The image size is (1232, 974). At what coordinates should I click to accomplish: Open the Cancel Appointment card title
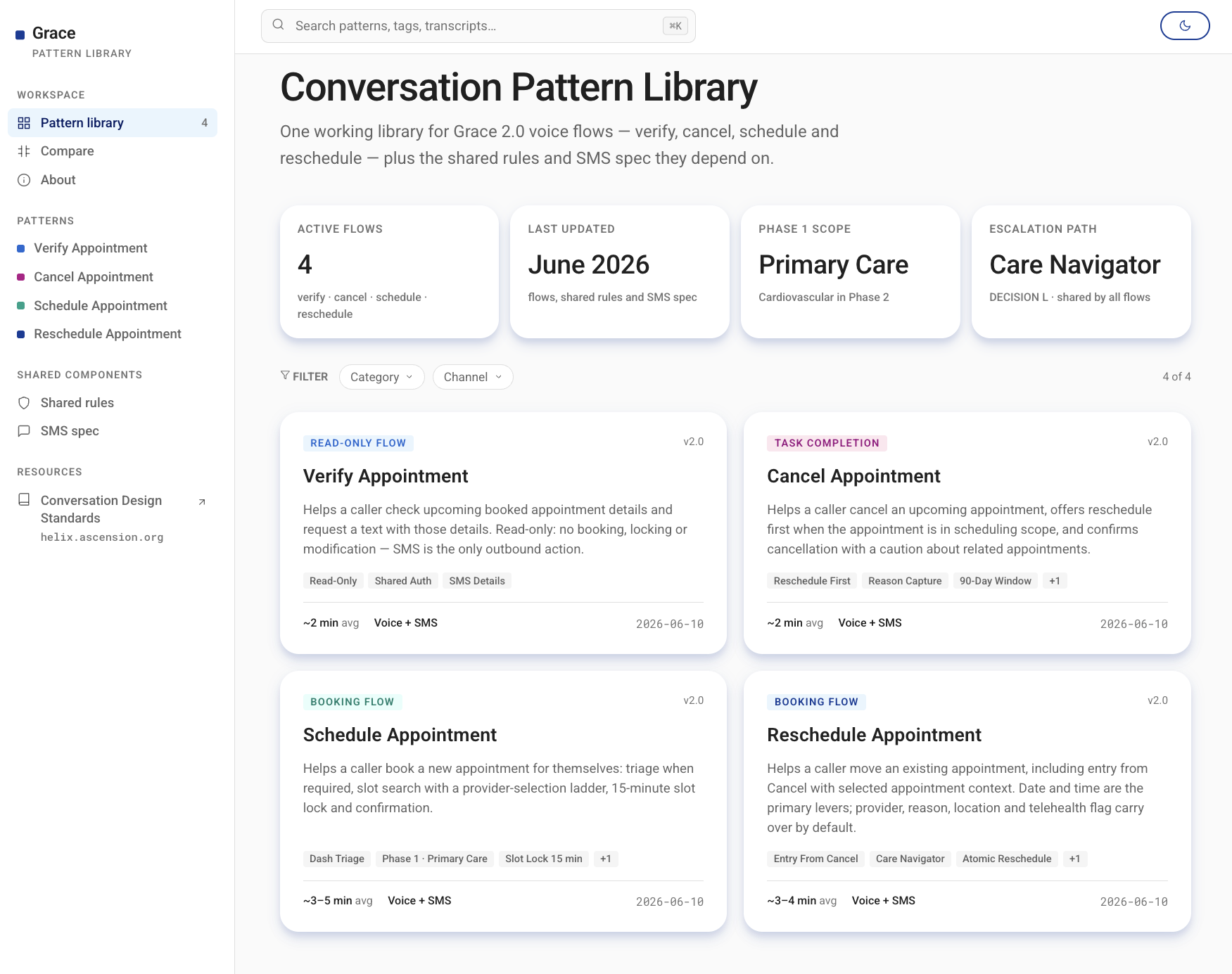pyautogui.click(x=853, y=476)
